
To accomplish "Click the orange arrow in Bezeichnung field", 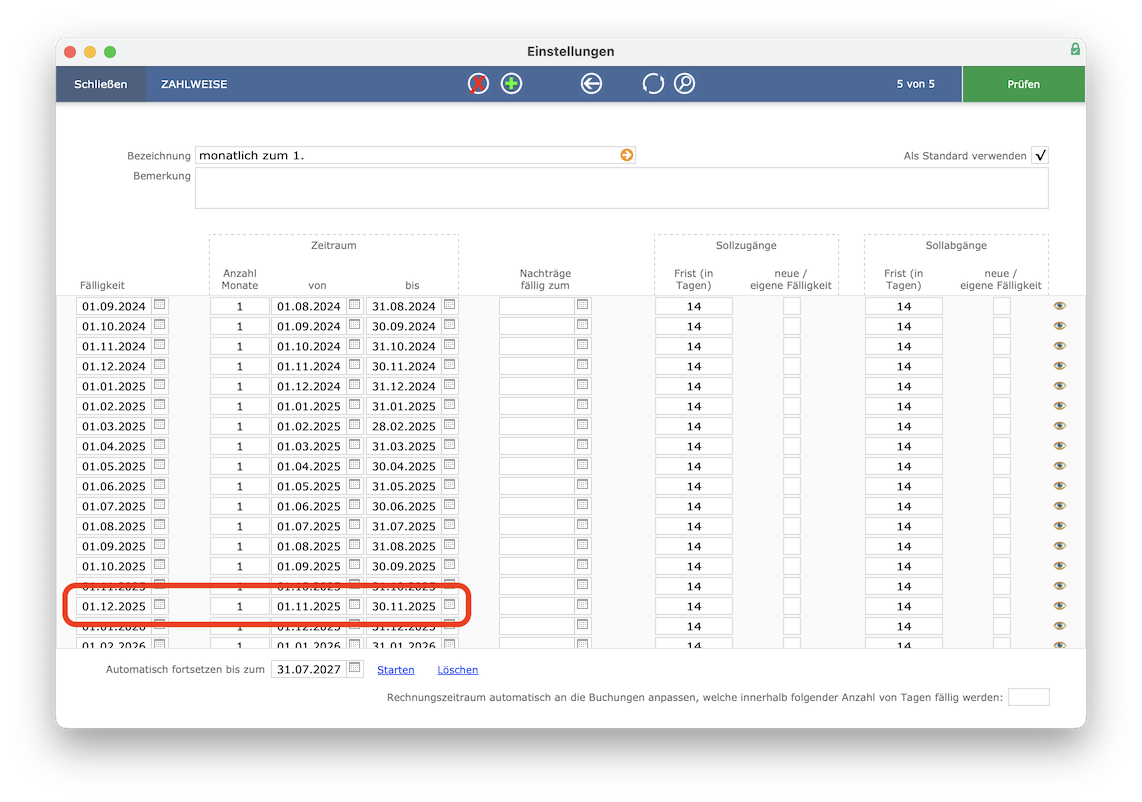I will point(626,155).
